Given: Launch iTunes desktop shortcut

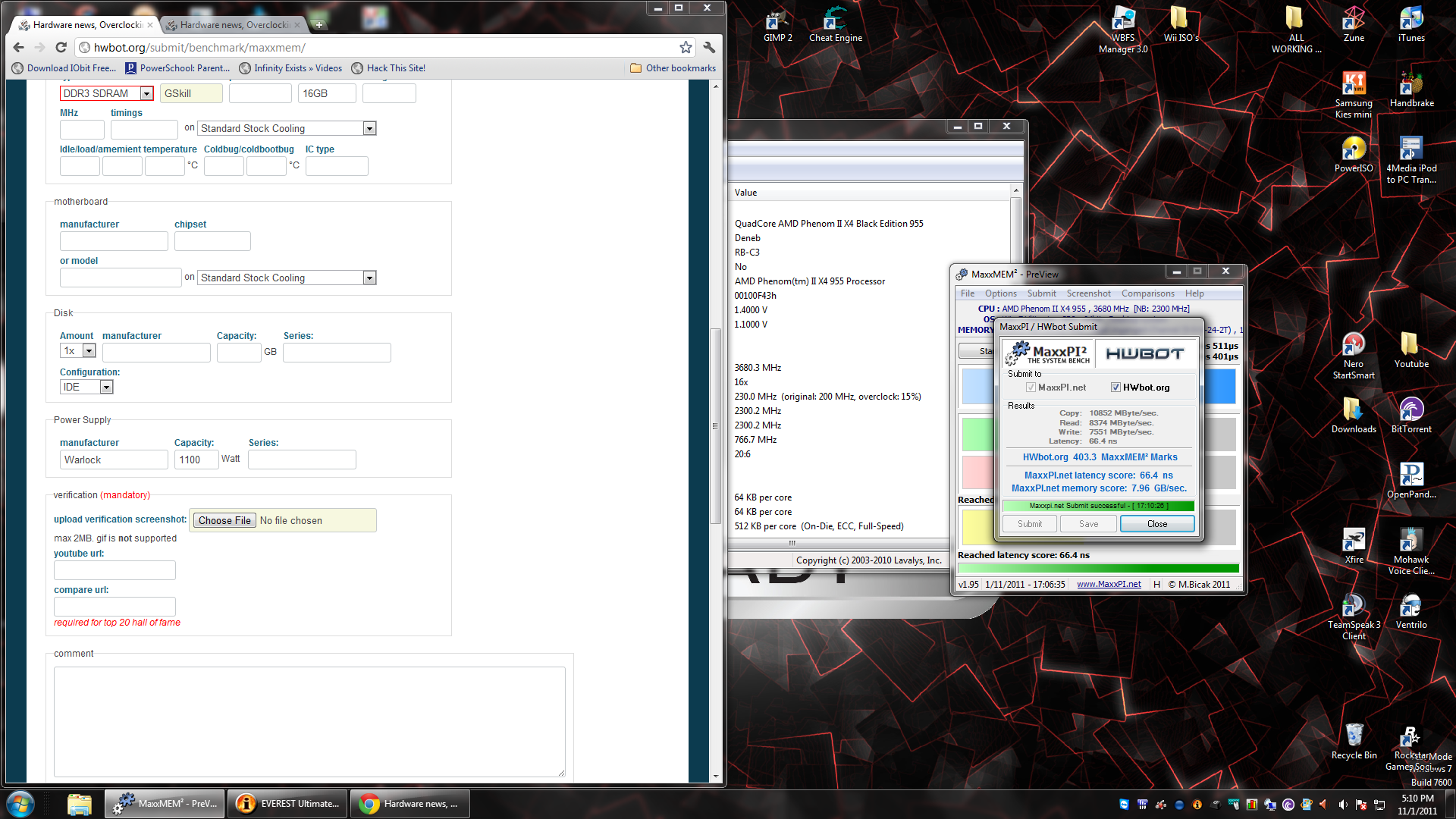Looking at the screenshot, I should (x=1411, y=25).
